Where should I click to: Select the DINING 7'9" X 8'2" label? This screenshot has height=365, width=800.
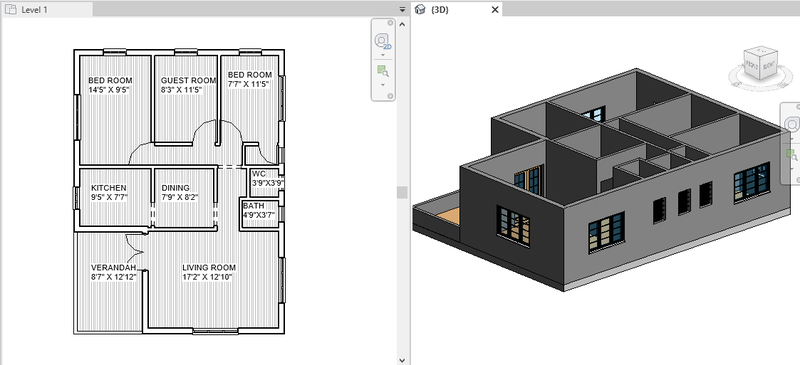[x=180, y=192]
